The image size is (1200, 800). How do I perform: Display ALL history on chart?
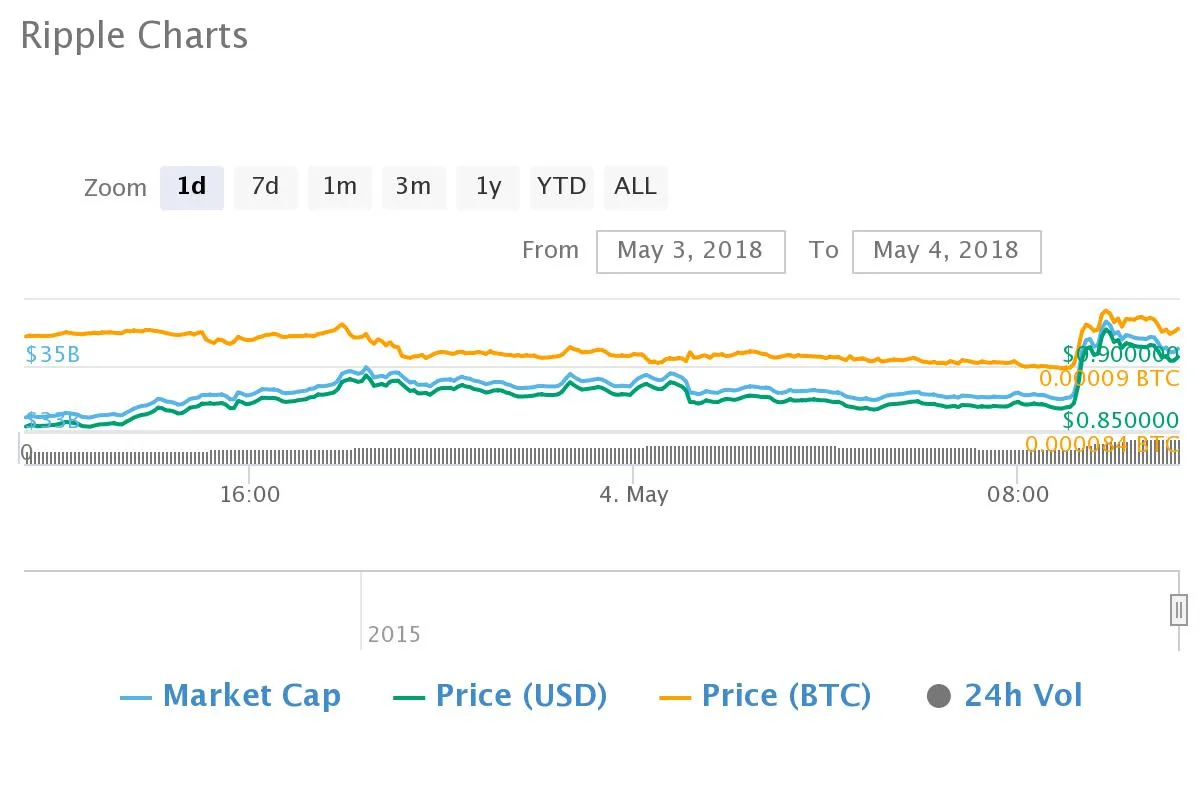click(x=635, y=187)
